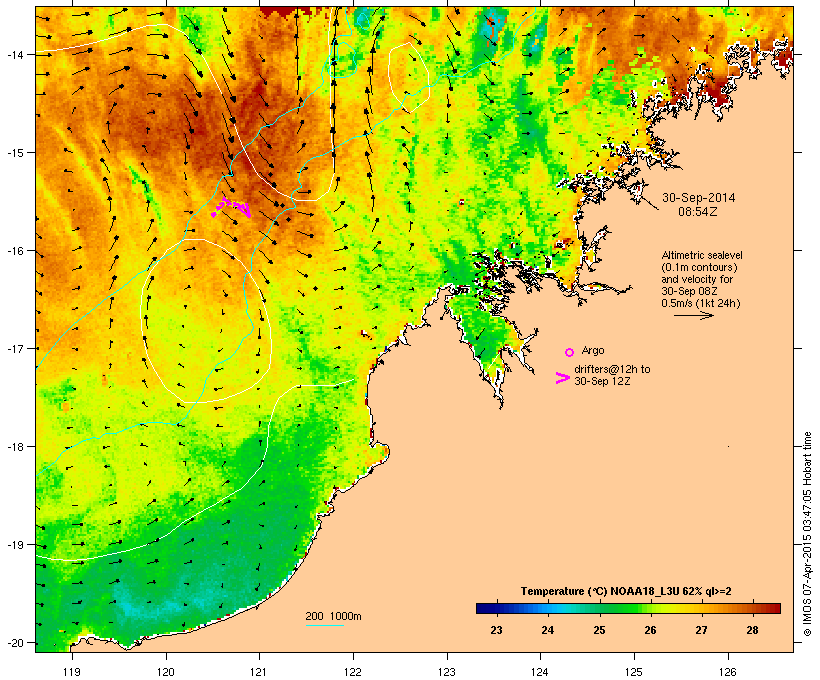Click the latitude axis label -16
Viewport: 820px width, 680px height.
coord(15,251)
